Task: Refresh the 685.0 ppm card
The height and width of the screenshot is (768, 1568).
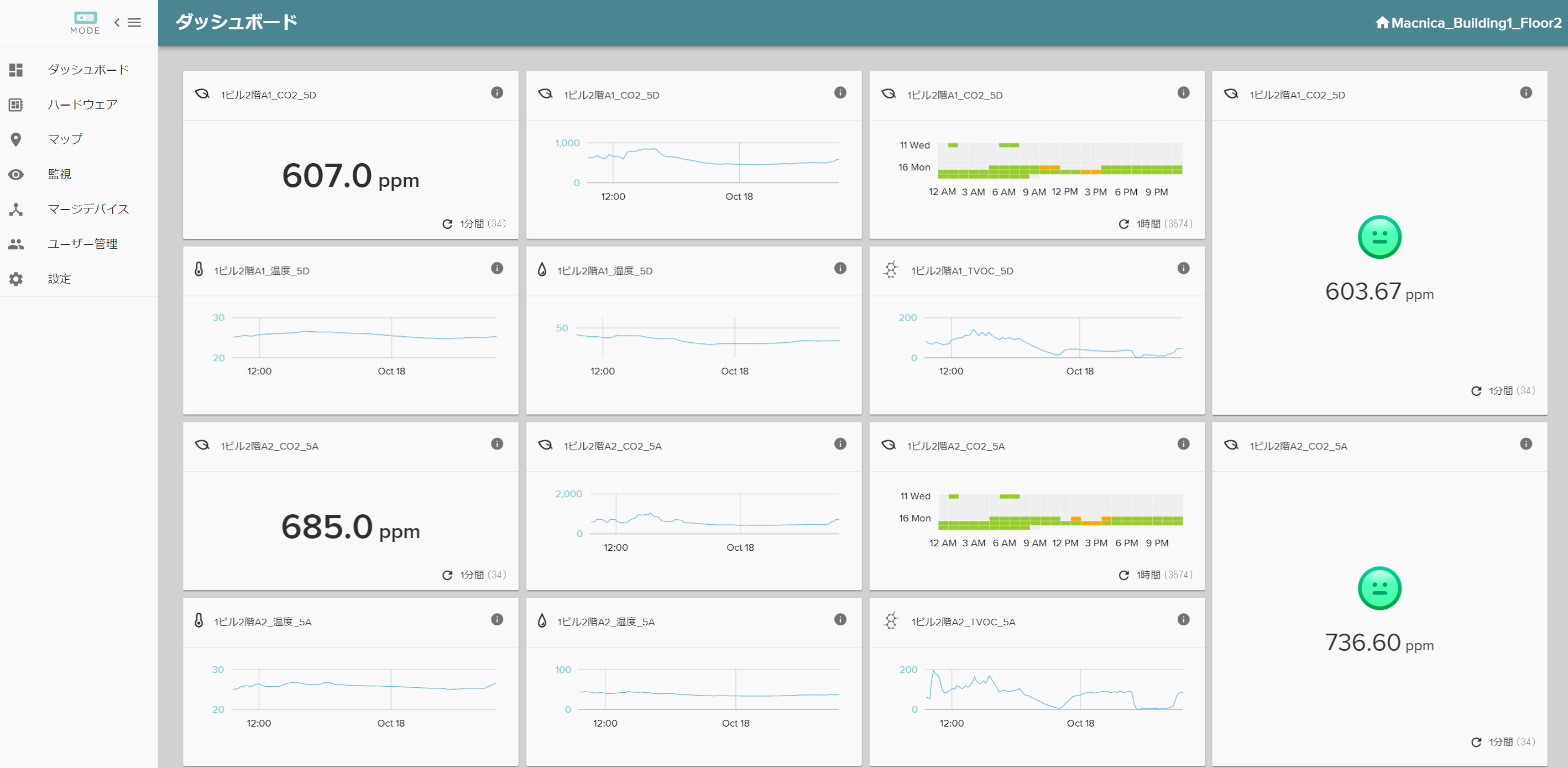Action: (447, 575)
